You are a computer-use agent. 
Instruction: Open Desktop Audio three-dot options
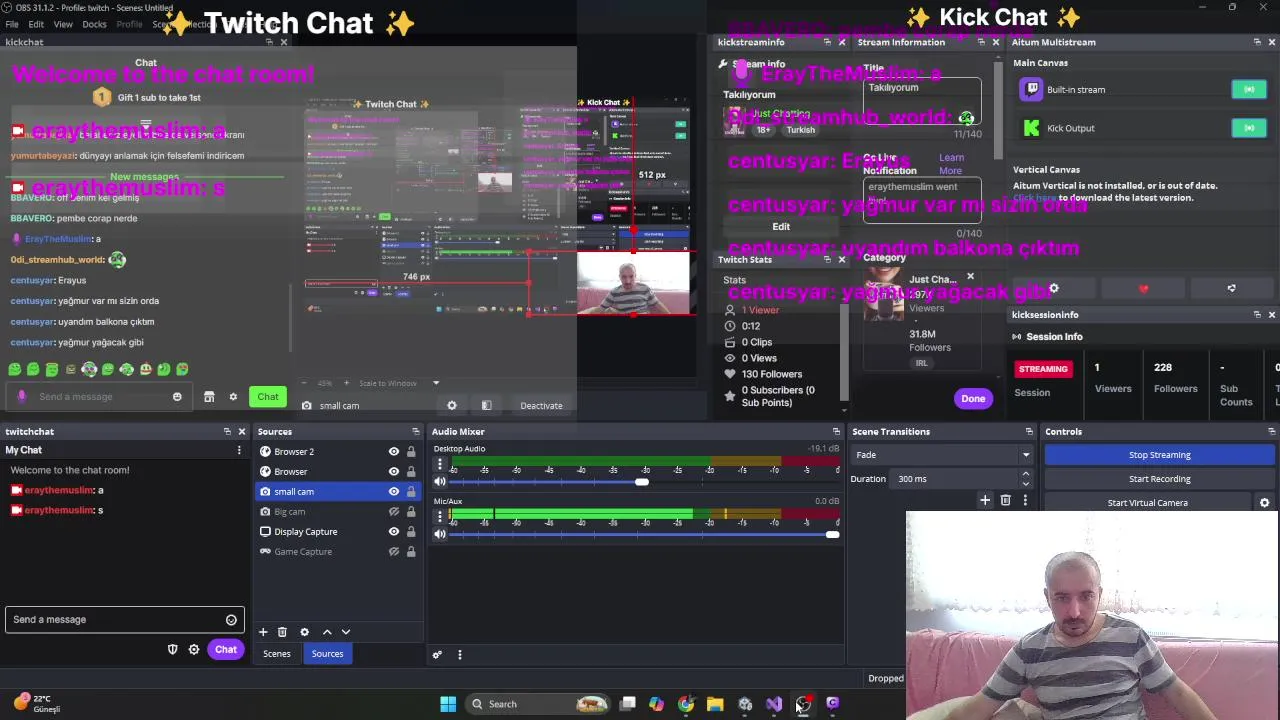tap(439, 464)
